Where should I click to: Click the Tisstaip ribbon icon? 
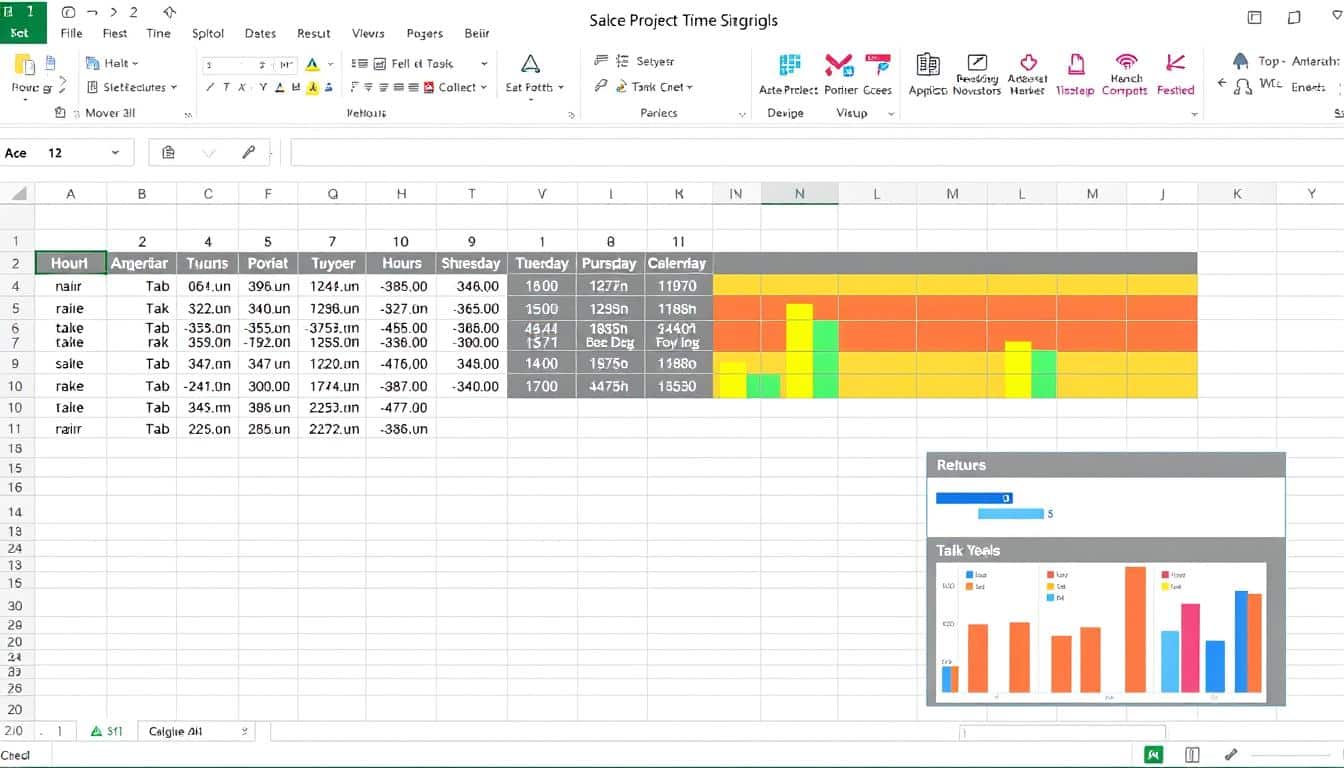[x=1076, y=65]
